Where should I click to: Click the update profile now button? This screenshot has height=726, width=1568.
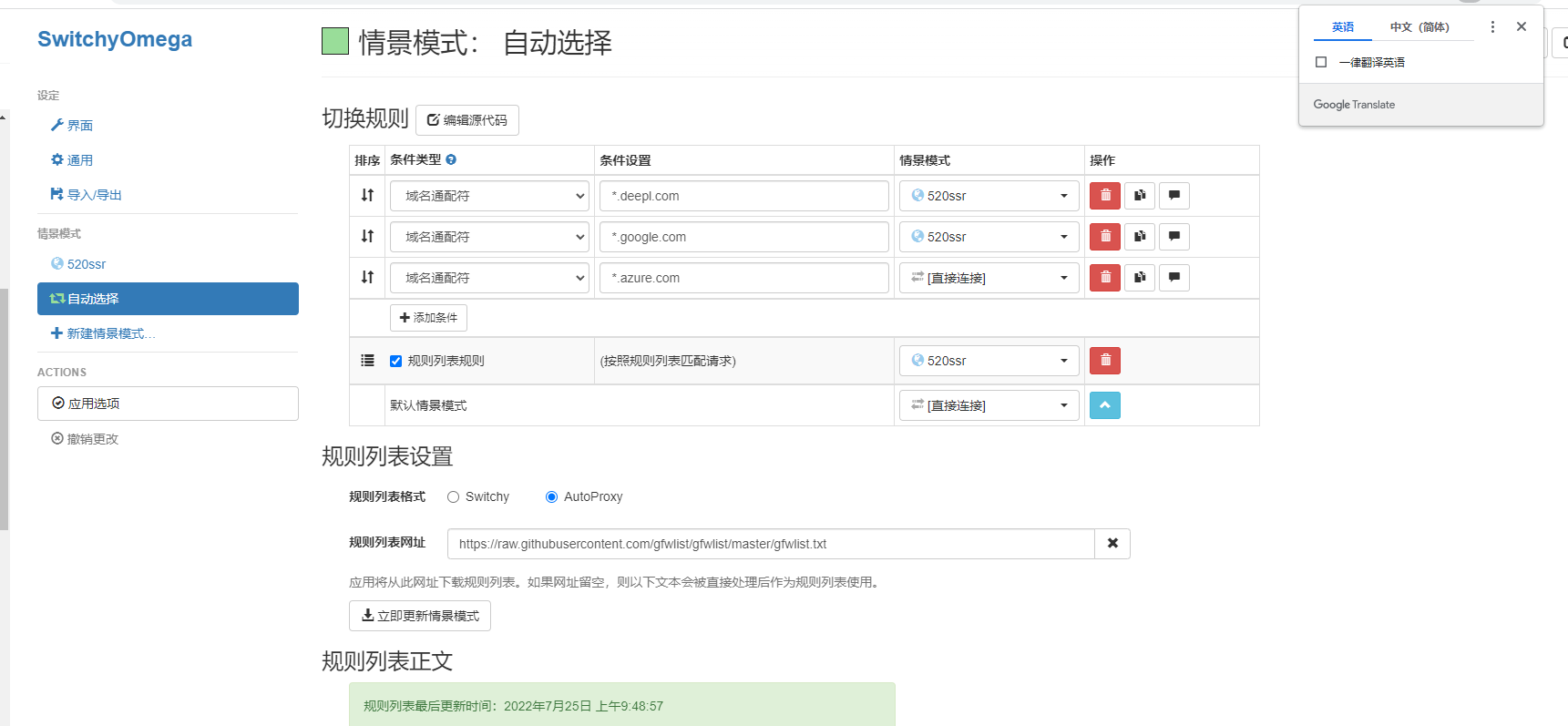tap(420, 616)
